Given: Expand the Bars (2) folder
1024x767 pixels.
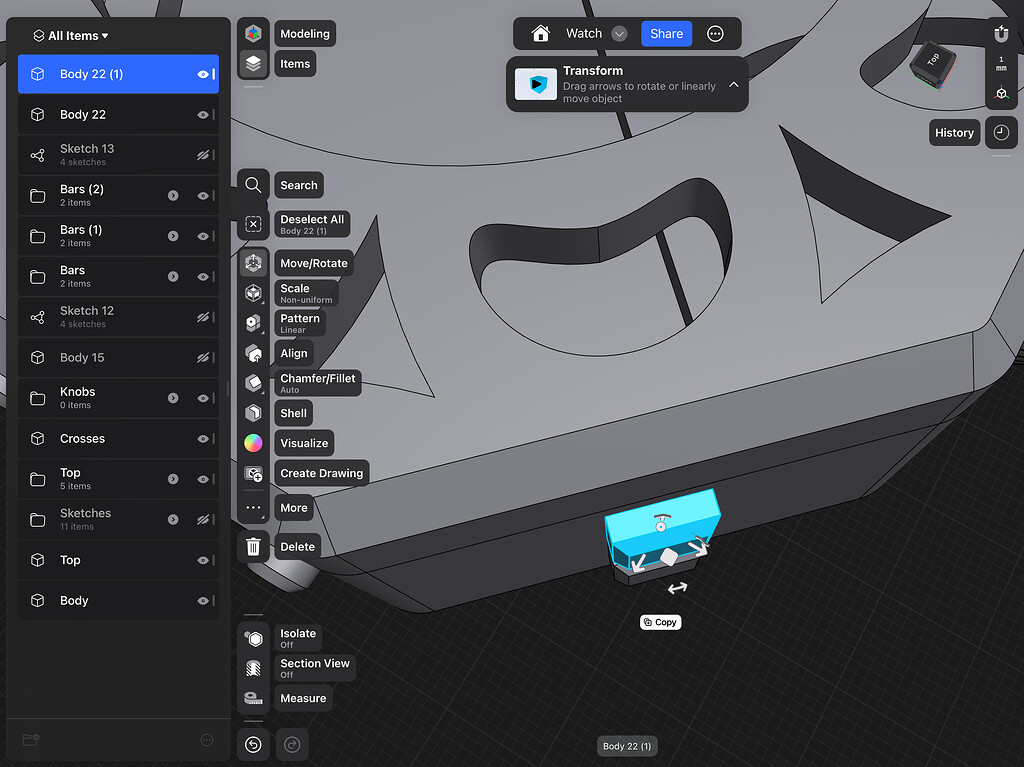Looking at the screenshot, I should click(172, 196).
